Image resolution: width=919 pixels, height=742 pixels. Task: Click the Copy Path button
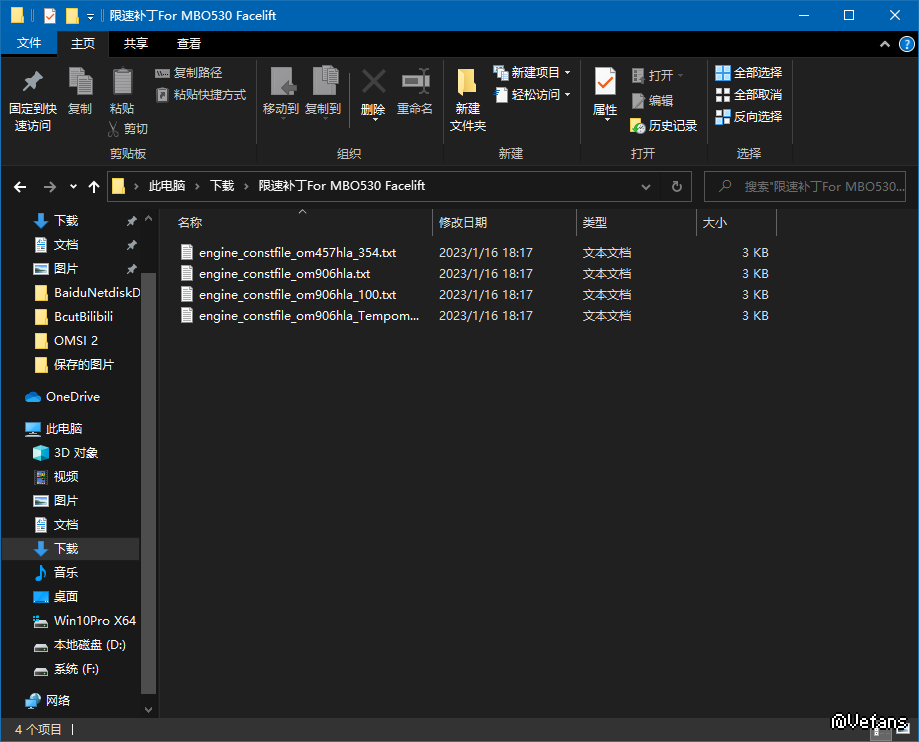189,73
